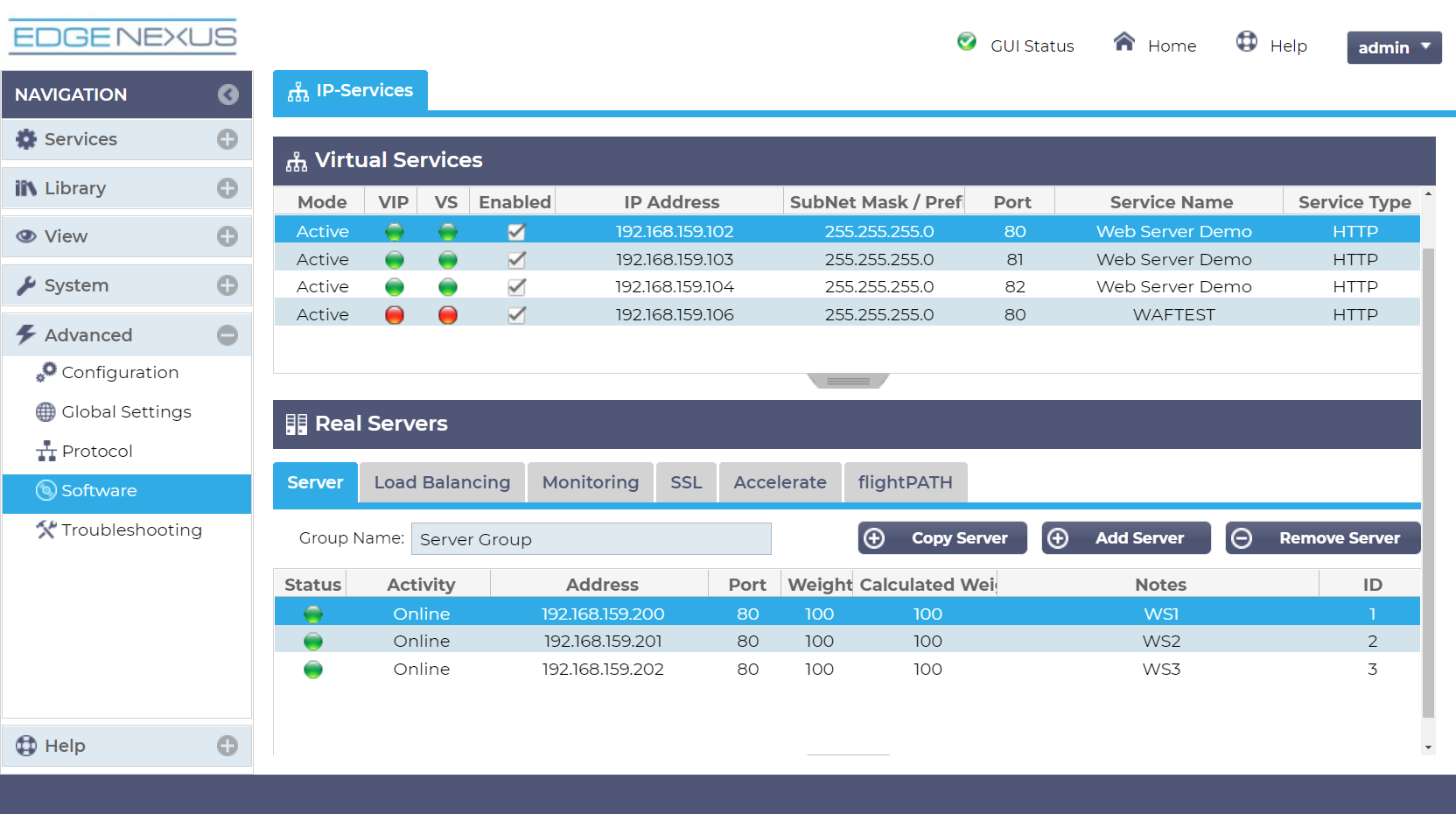The width and height of the screenshot is (1456, 814).
Task: Toggle Enabled checkbox for 192.168.159.102
Action: pyautogui.click(x=517, y=232)
